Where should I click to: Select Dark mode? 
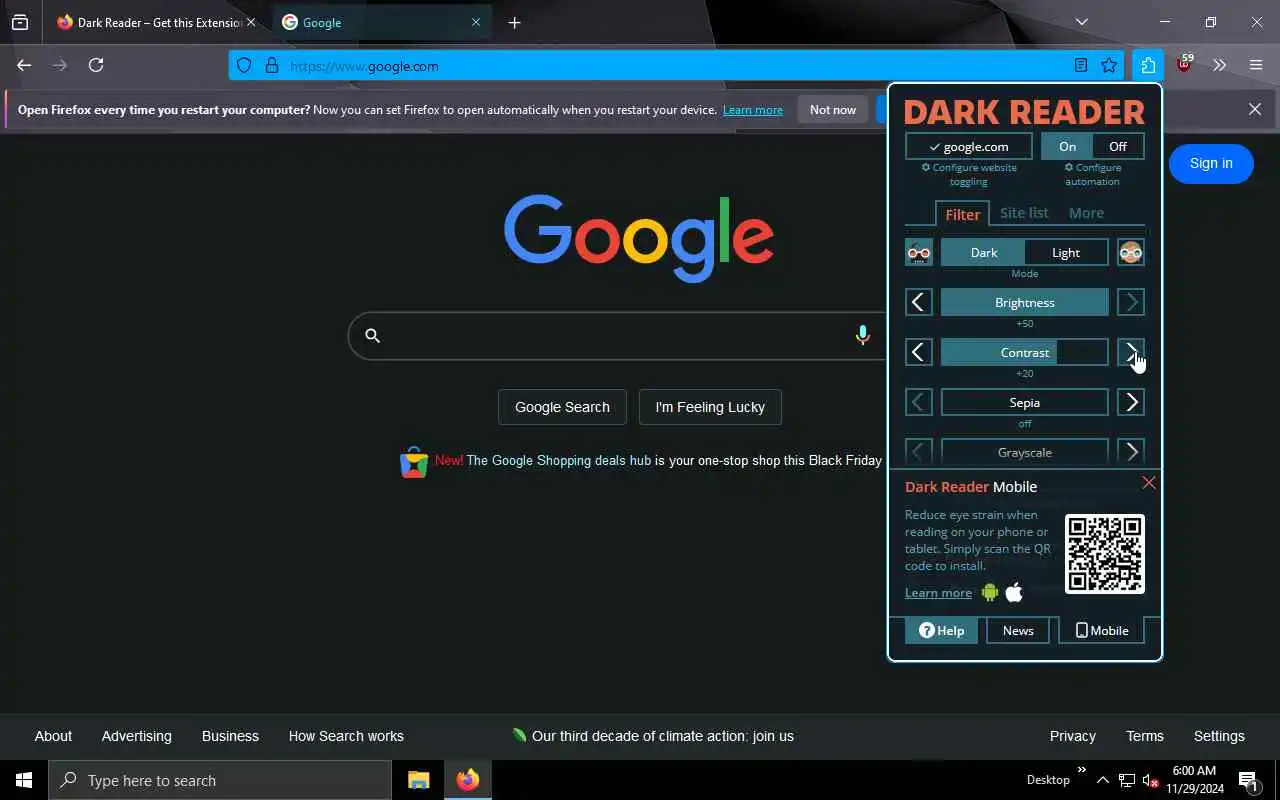(983, 252)
